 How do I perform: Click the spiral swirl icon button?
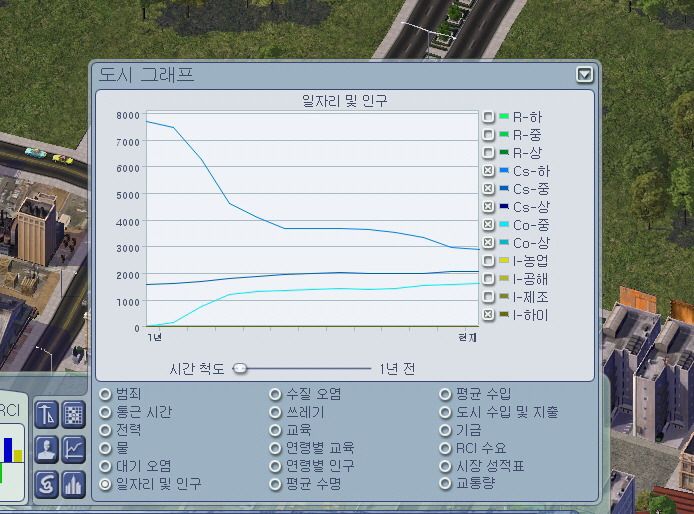click(46, 484)
